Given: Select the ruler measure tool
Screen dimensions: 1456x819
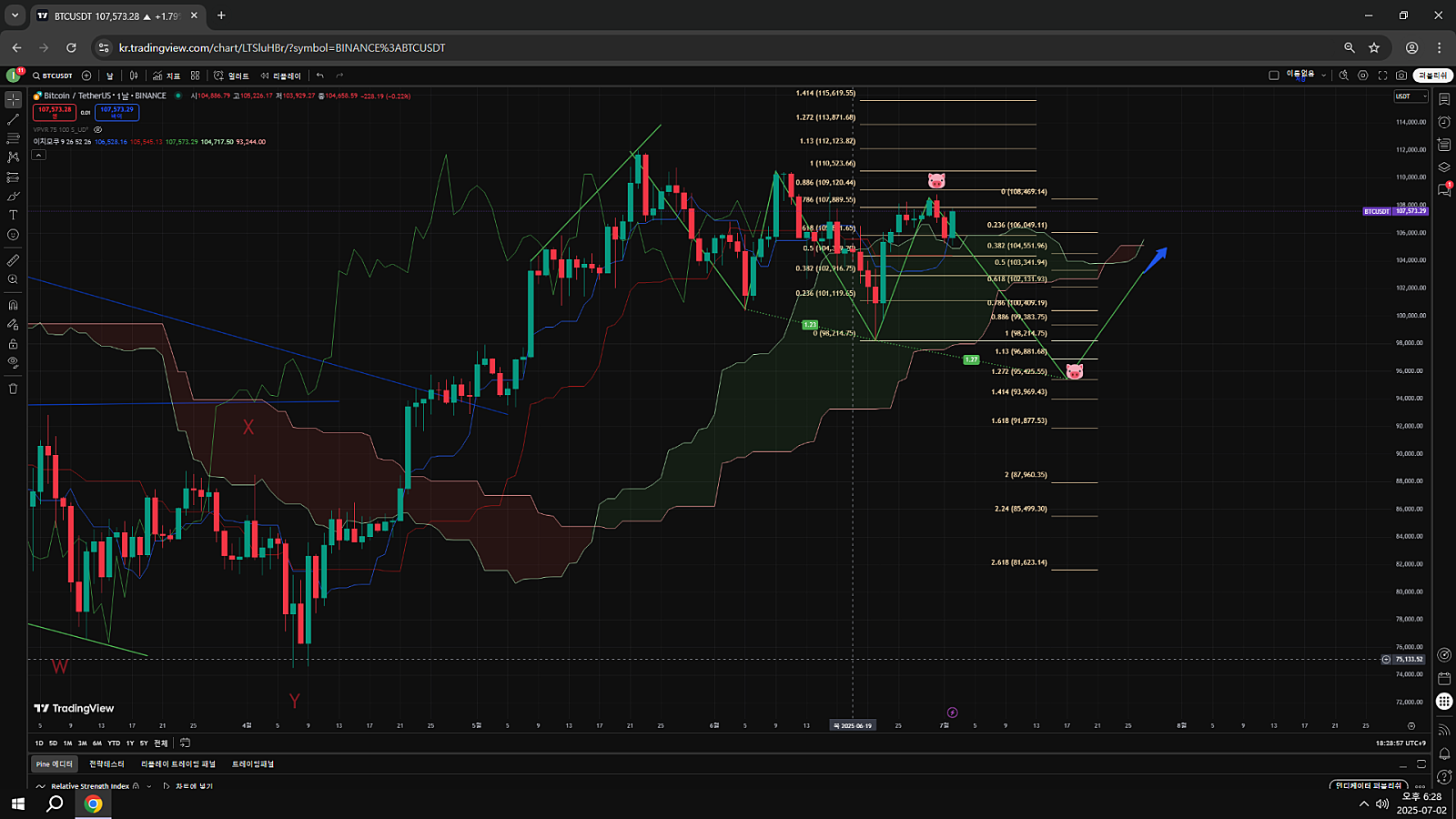Looking at the screenshot, I should 13,260.
